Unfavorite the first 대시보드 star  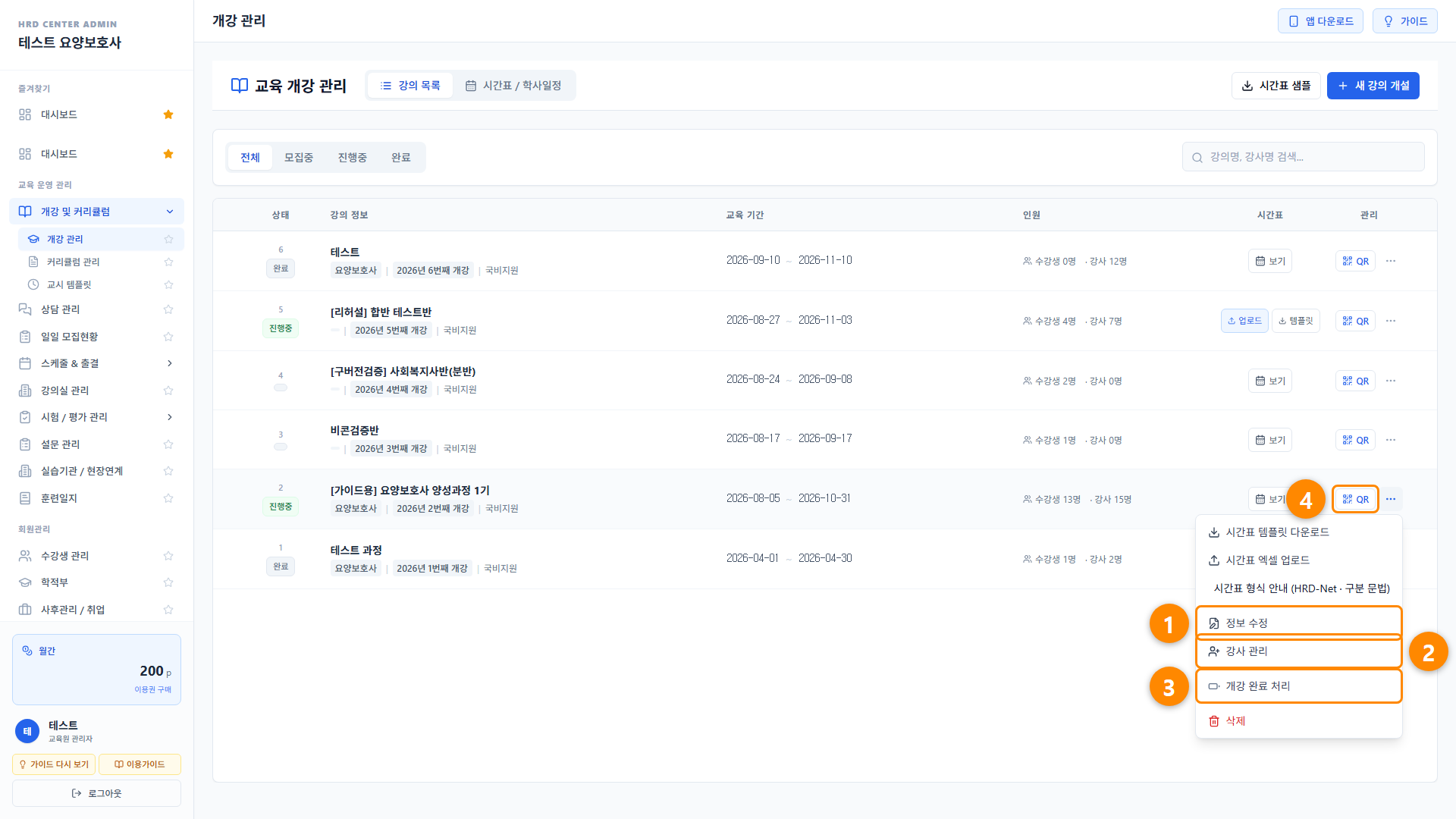[168, 115]
